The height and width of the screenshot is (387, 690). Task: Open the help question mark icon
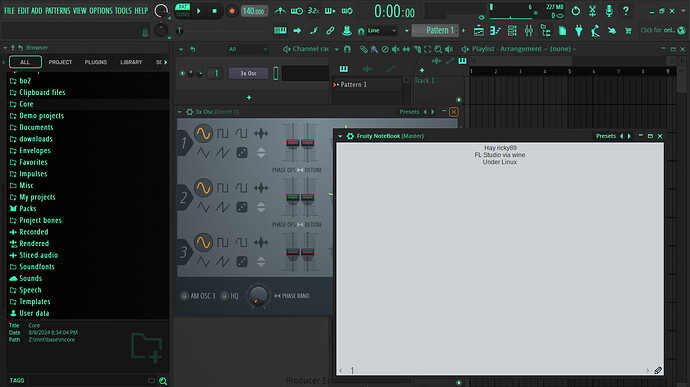click(625, 11)
